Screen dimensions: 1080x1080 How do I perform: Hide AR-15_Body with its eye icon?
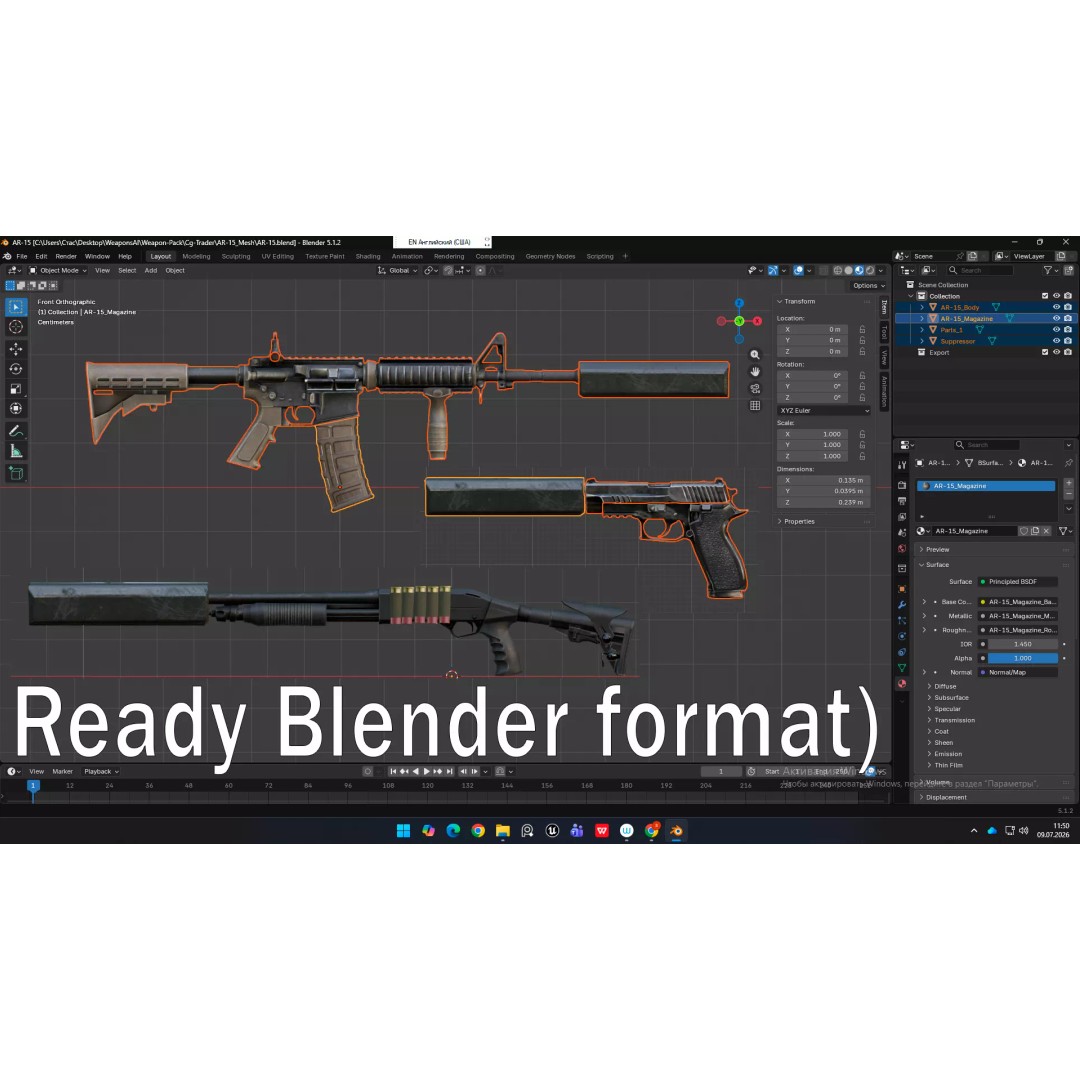pos(1056,307)
